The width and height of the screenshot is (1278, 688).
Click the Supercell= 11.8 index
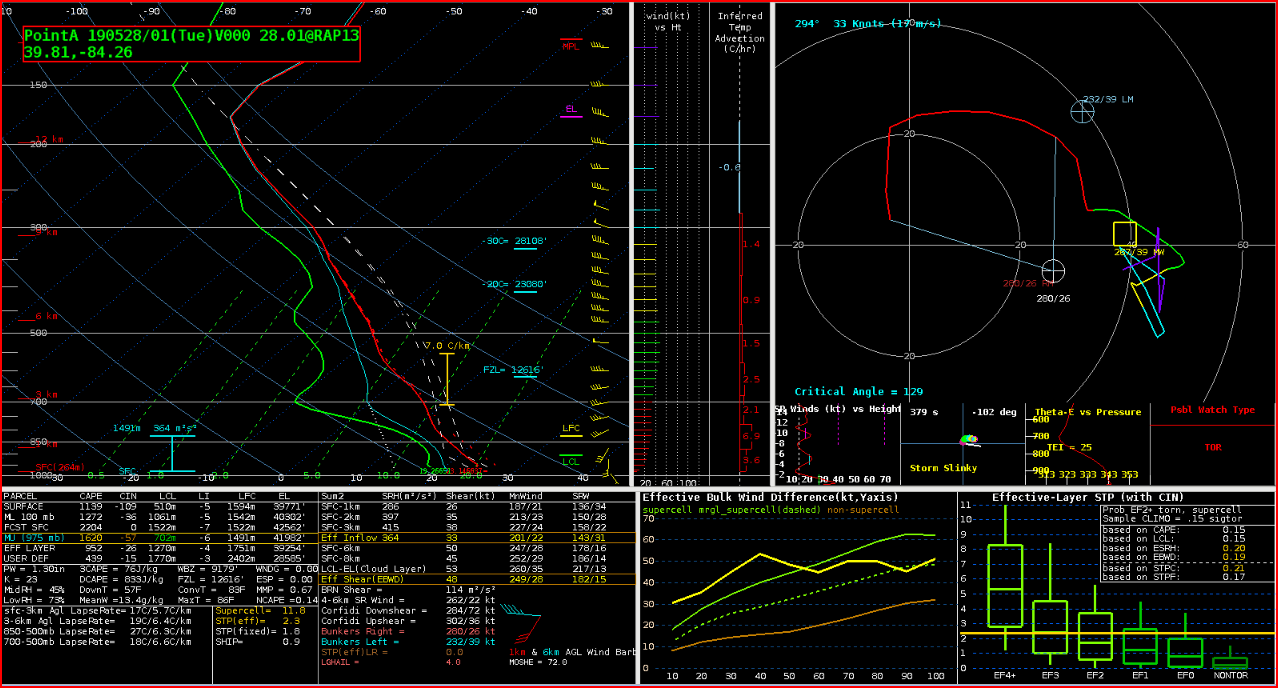(261, 609)
